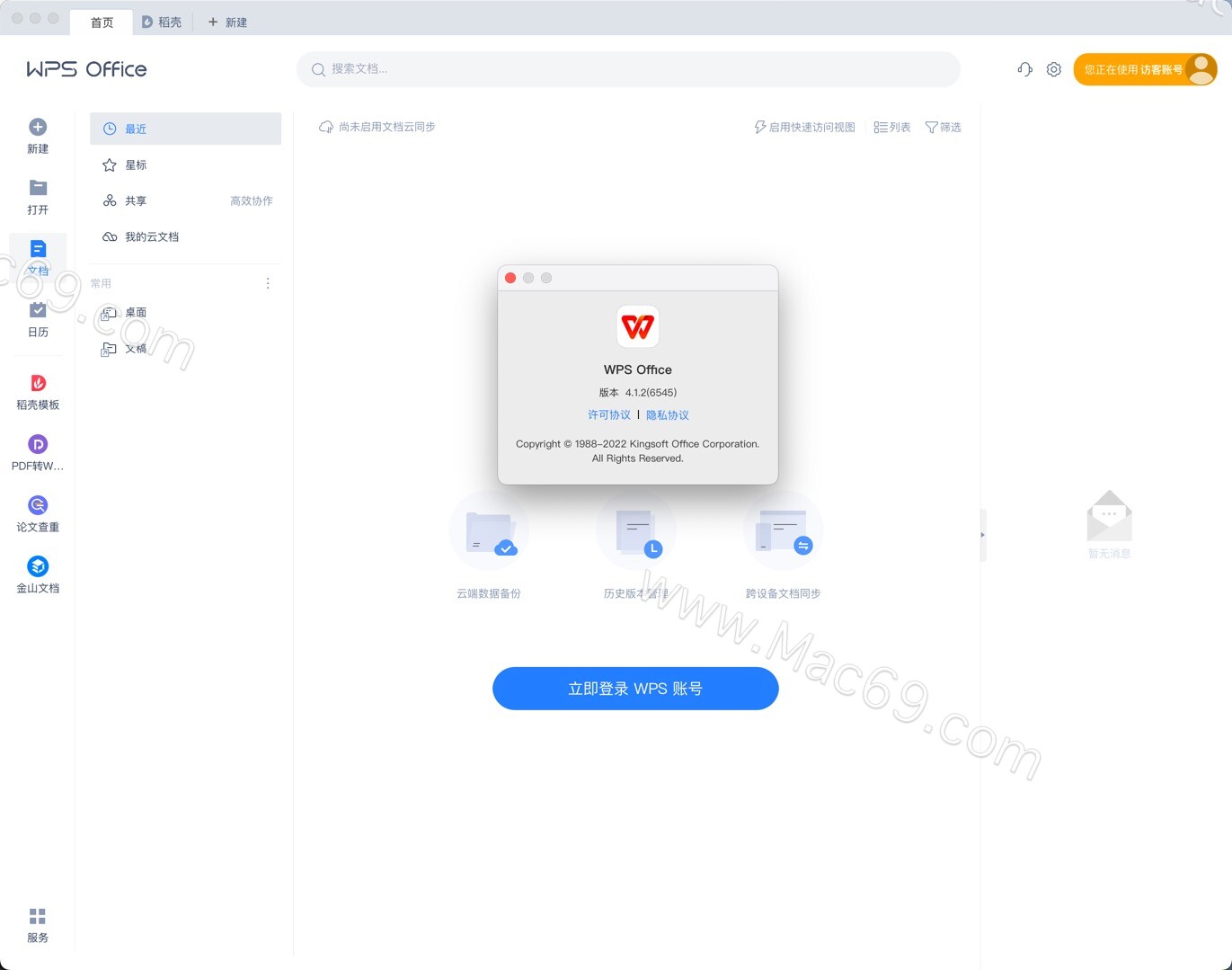Image resolution: width=1232 pixels, height=970 pixels.
Task: Click the cloud sync status icon
Action: tap(326, 128)
